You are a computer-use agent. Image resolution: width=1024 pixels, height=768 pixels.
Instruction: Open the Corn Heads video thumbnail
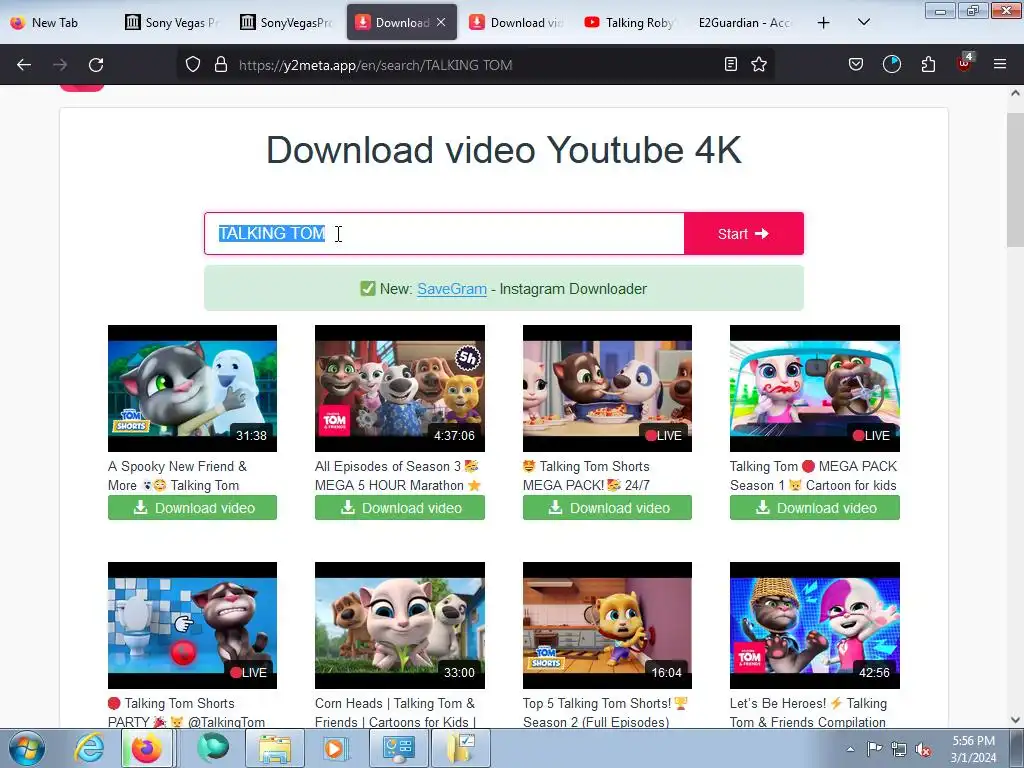coord(400,625)
